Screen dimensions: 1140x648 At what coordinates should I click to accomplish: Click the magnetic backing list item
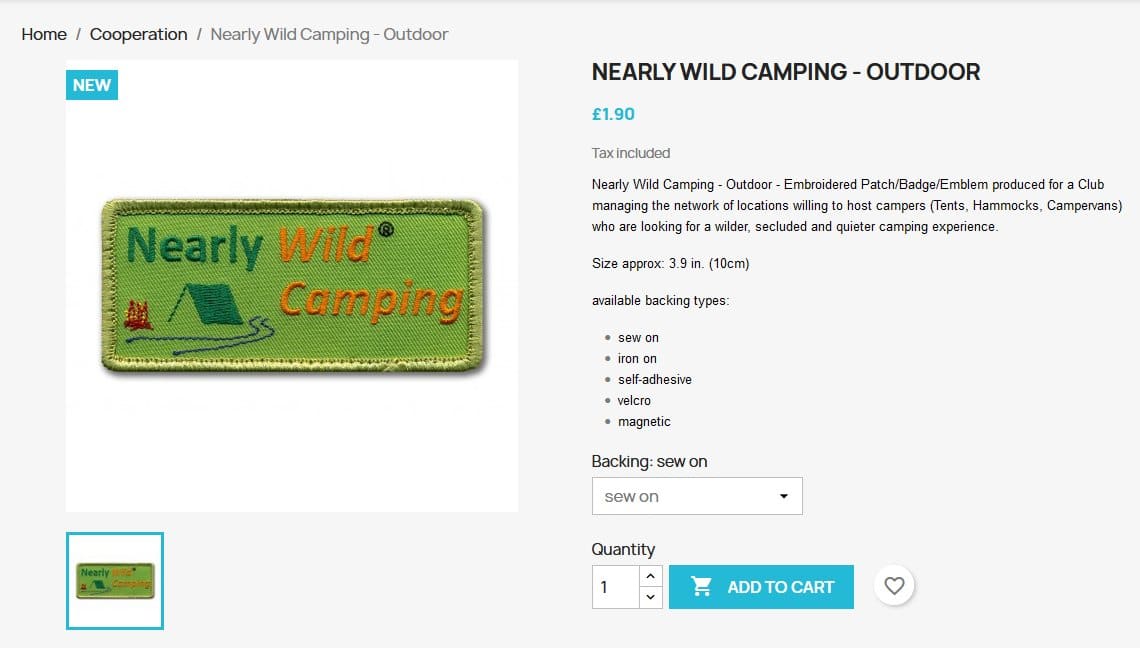(x=644, y=422)
